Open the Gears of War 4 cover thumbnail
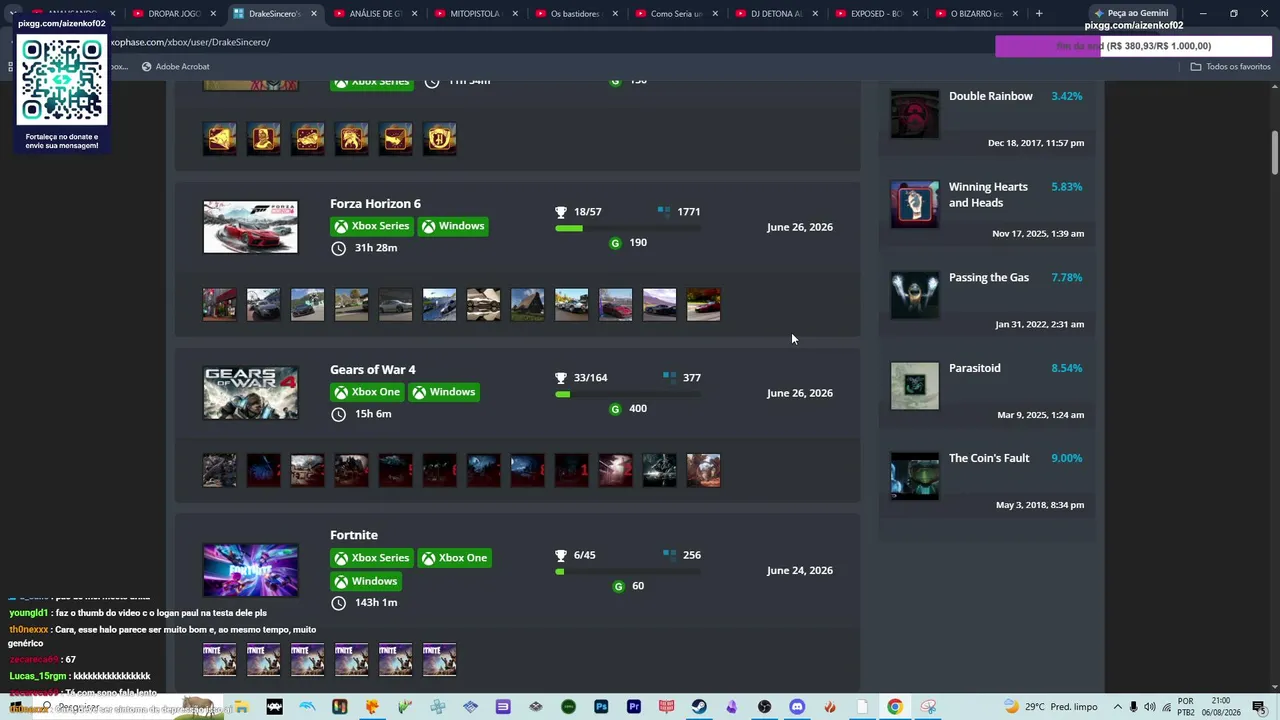Image resolution: width=1280 pixels, height=720 pixels. click(250, 393)
